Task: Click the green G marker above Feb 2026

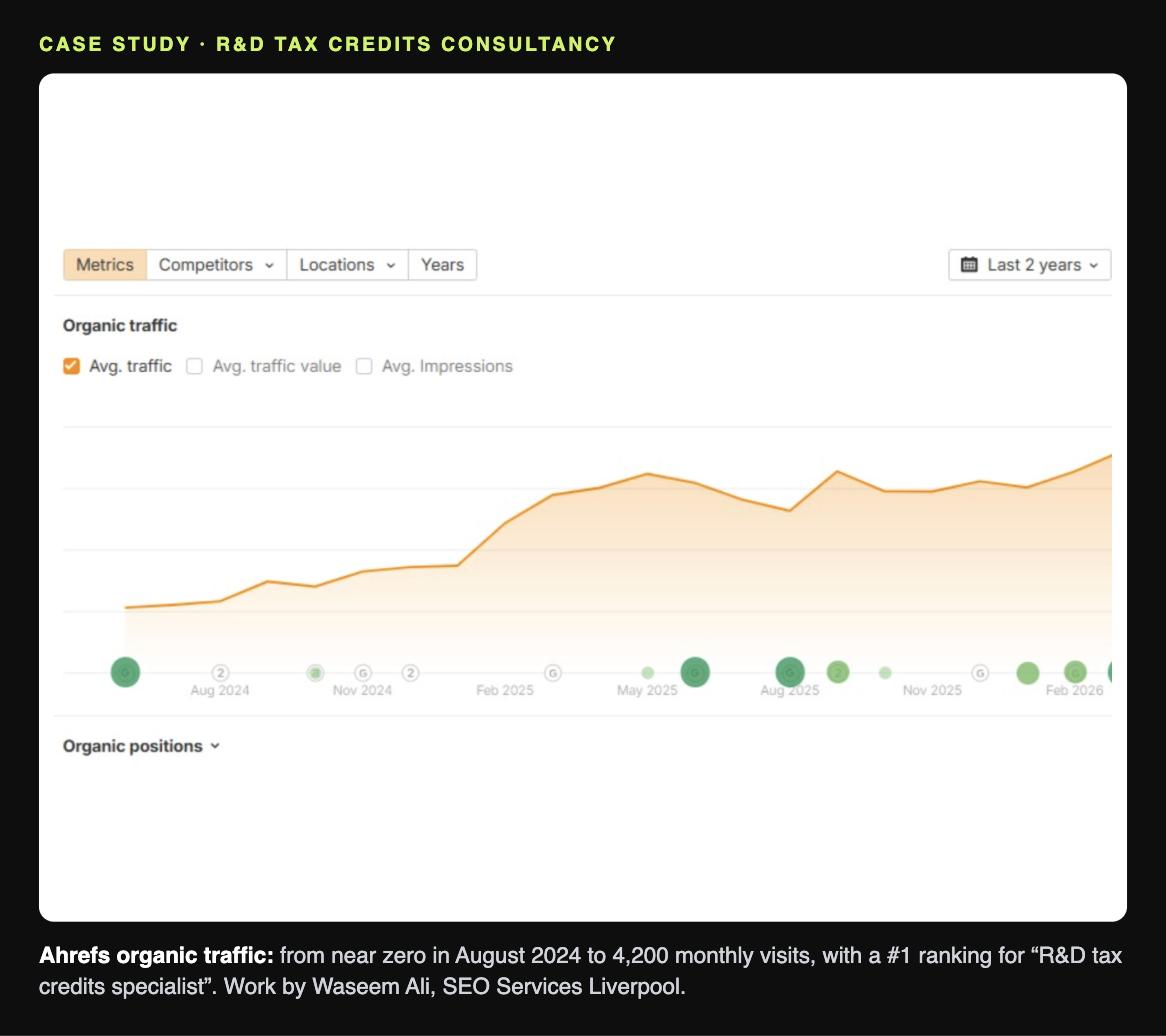Action: tap(1075, 672)
